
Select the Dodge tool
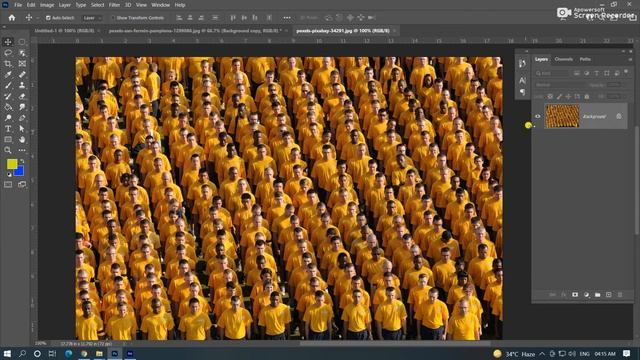[x=8, y=118]
